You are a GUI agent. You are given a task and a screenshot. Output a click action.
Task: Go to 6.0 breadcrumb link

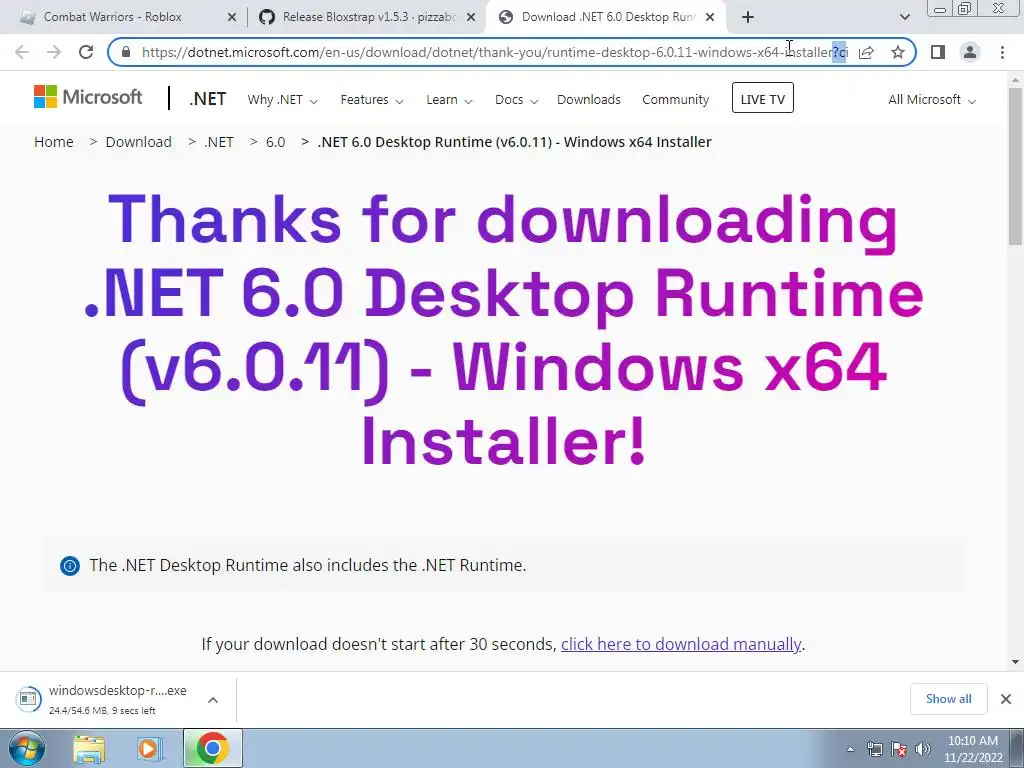[x=276, y=142]
